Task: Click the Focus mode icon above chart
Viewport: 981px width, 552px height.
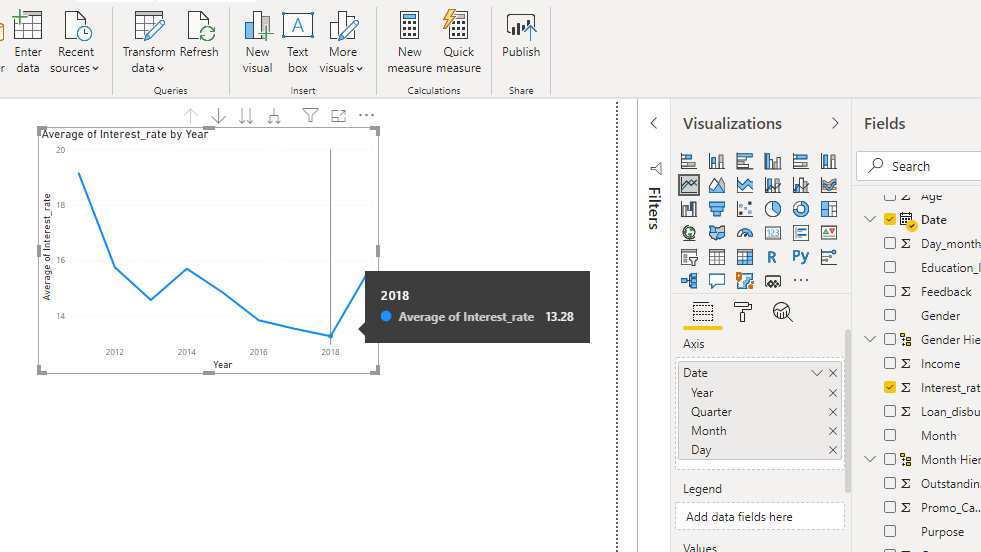Action: click(338, 116)
